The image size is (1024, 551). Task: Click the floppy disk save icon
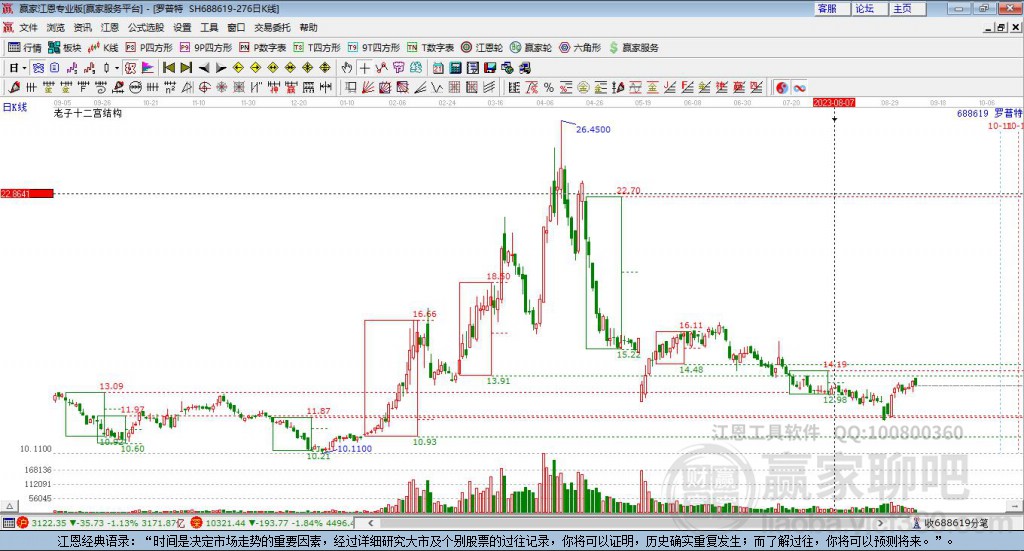coord(490,68)
